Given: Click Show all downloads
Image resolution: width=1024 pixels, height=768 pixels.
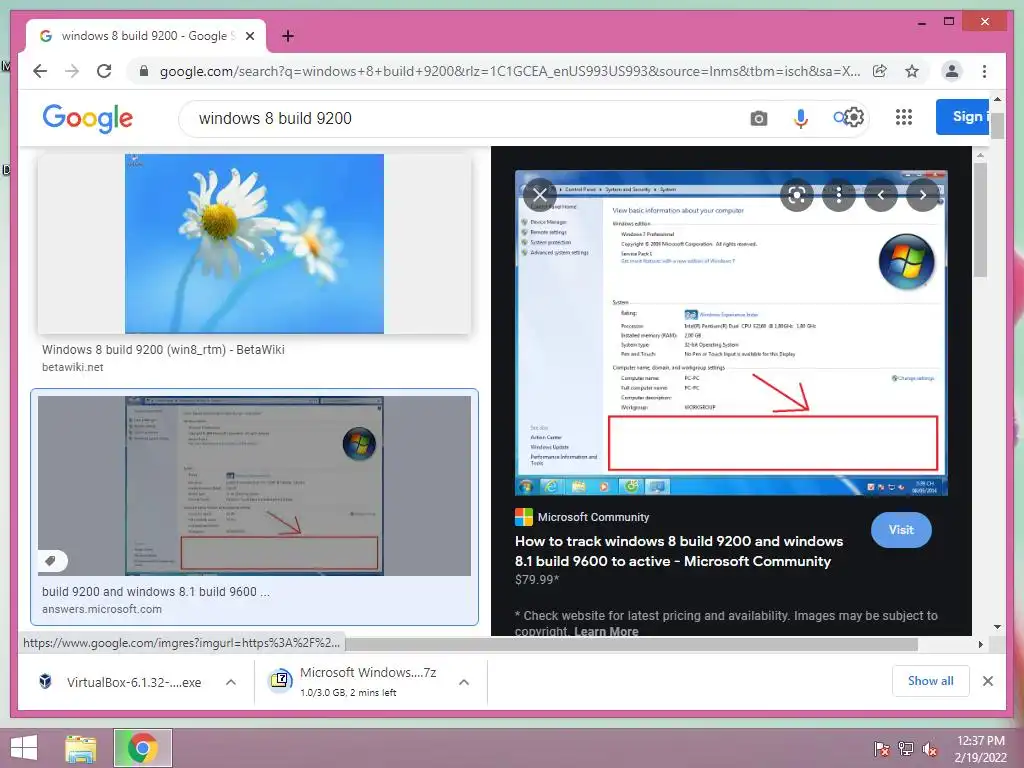Looking at the screenshot, I should click(x=930, y=680).
